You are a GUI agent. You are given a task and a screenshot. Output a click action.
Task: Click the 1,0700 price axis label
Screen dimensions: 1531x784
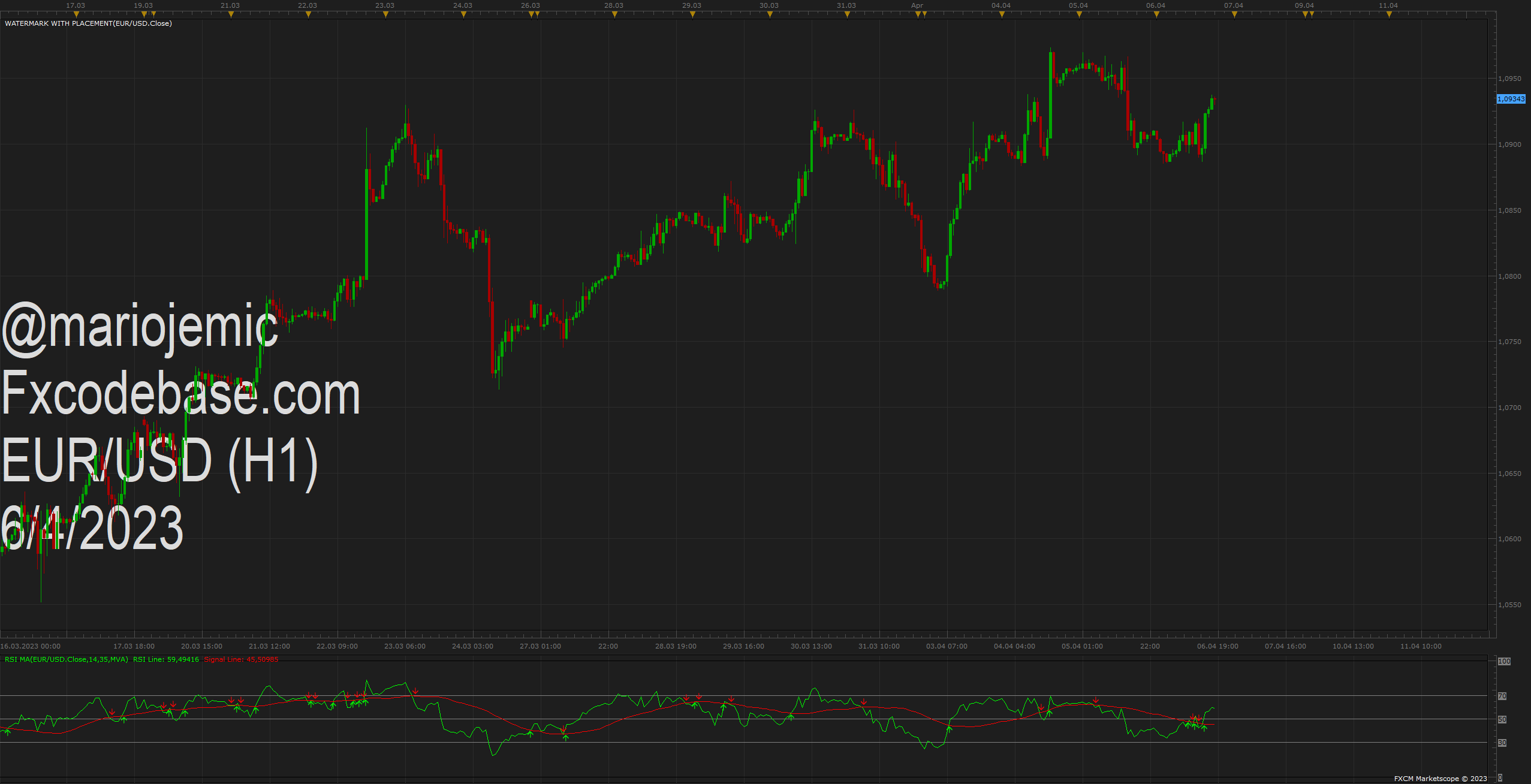[x=1509, y=408]
